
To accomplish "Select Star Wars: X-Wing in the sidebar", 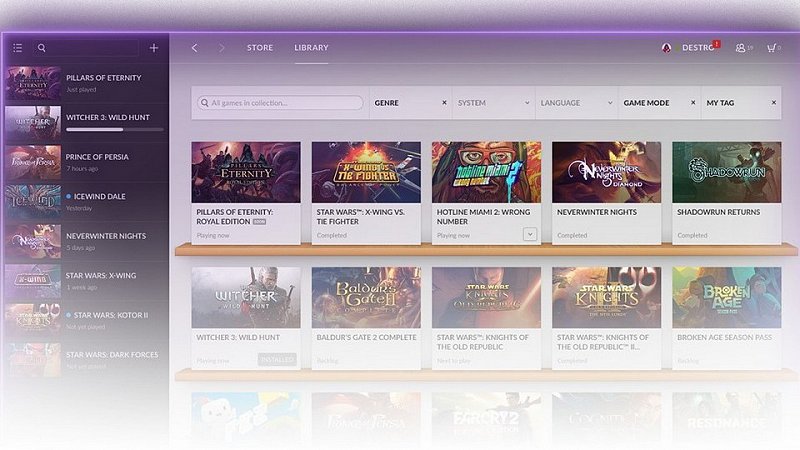I will (86, 280).
